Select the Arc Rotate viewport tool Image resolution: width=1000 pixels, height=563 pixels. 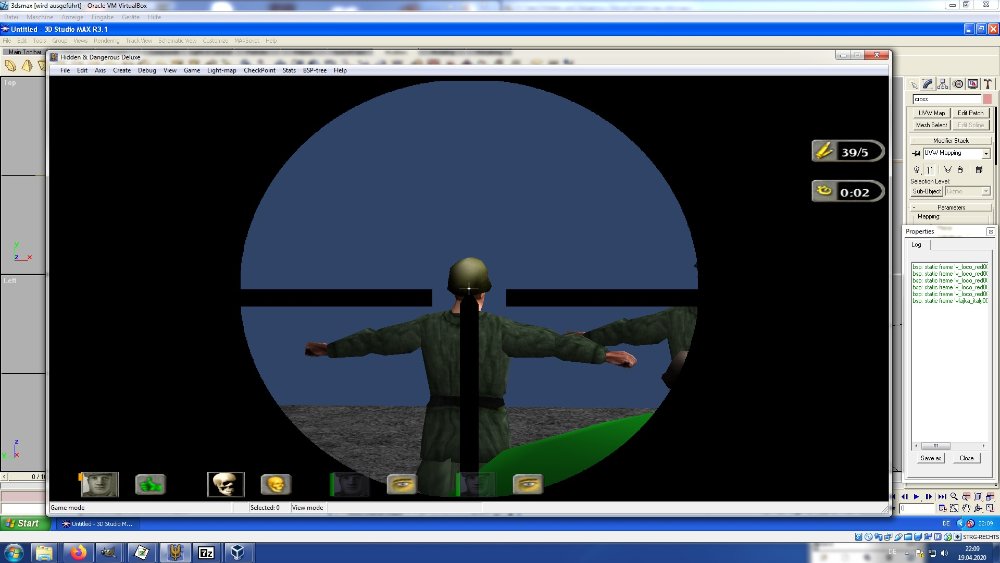pos(978,508)
